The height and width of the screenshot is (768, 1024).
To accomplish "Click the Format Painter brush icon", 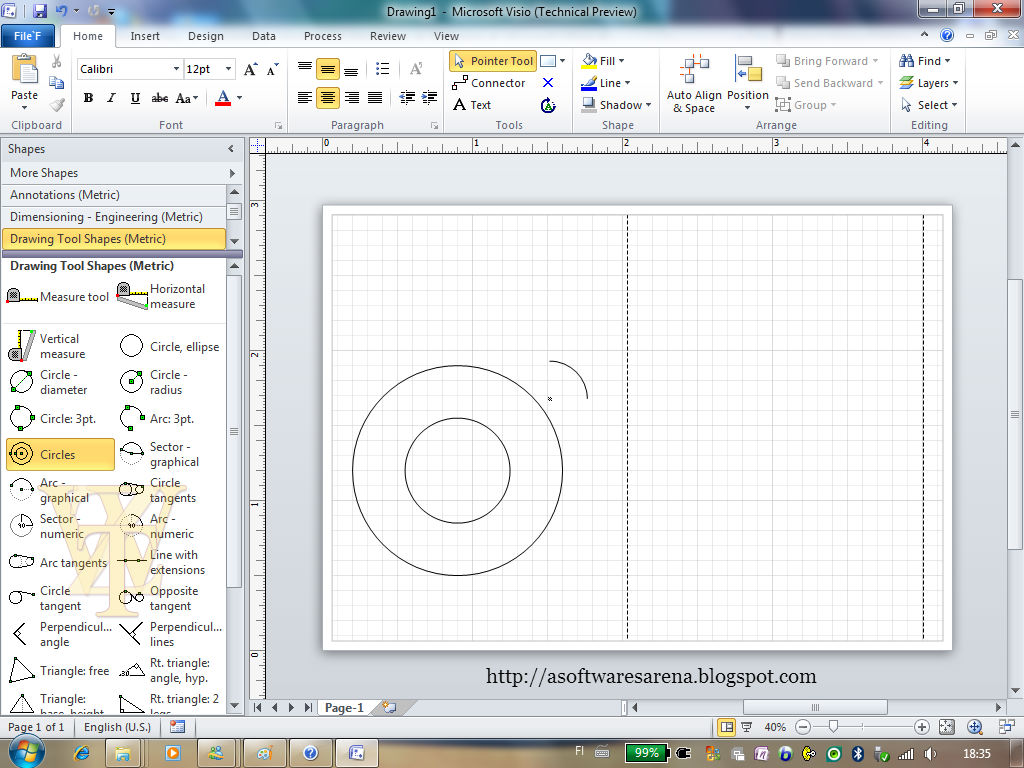I will [x=57, y=103].
